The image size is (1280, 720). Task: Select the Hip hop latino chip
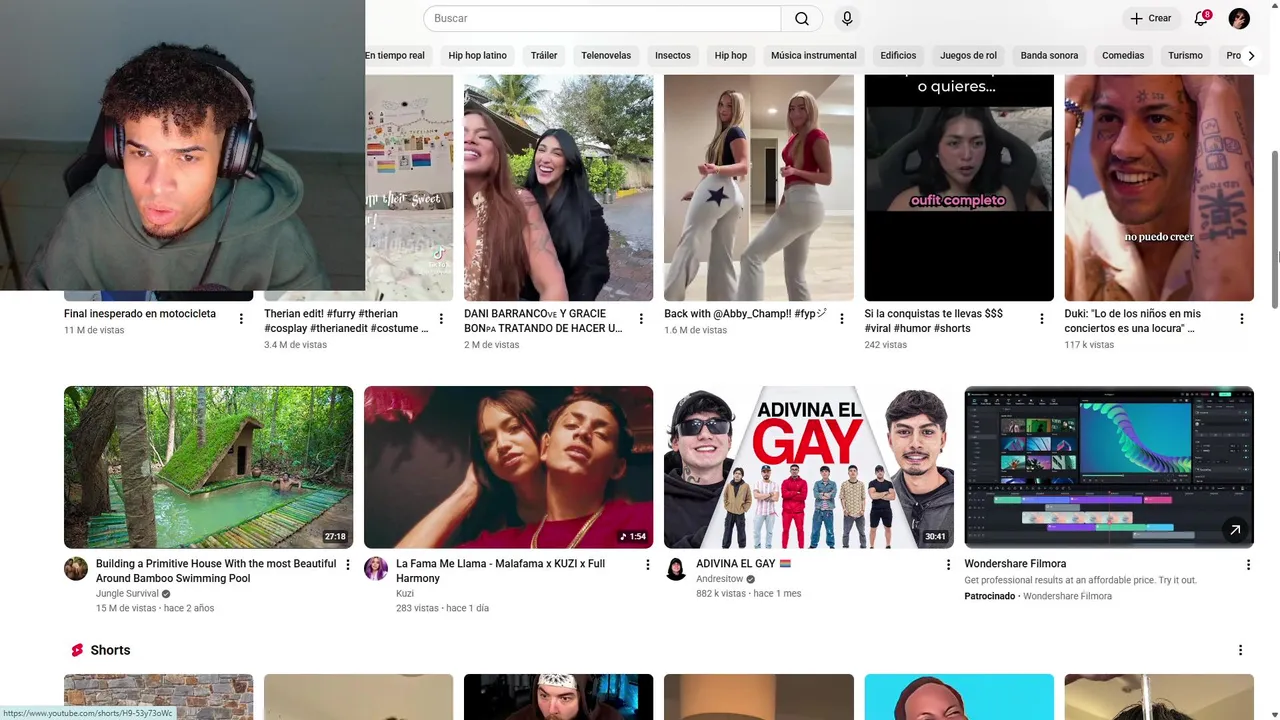[477, 55]
